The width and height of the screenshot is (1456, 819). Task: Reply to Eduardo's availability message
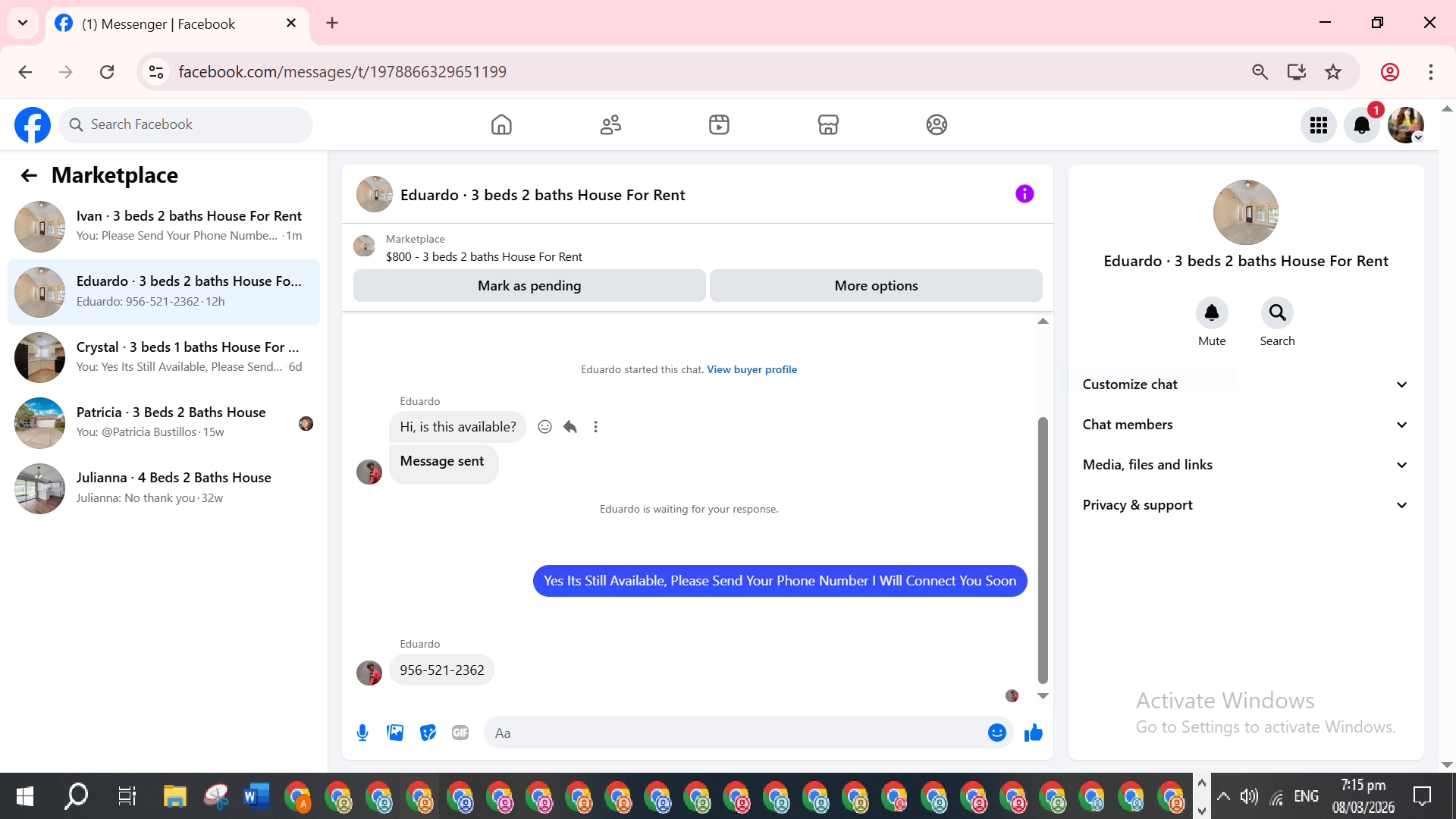pos(570,427)
